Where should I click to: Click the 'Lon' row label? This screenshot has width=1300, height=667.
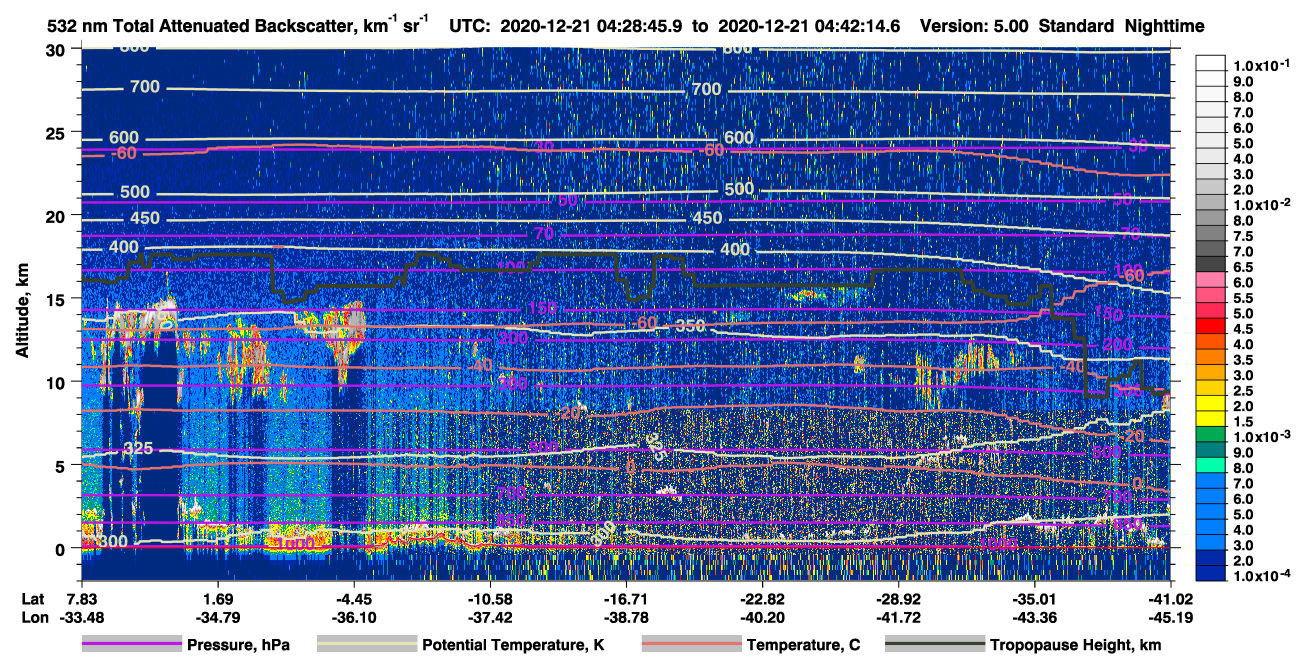(34, 616)
